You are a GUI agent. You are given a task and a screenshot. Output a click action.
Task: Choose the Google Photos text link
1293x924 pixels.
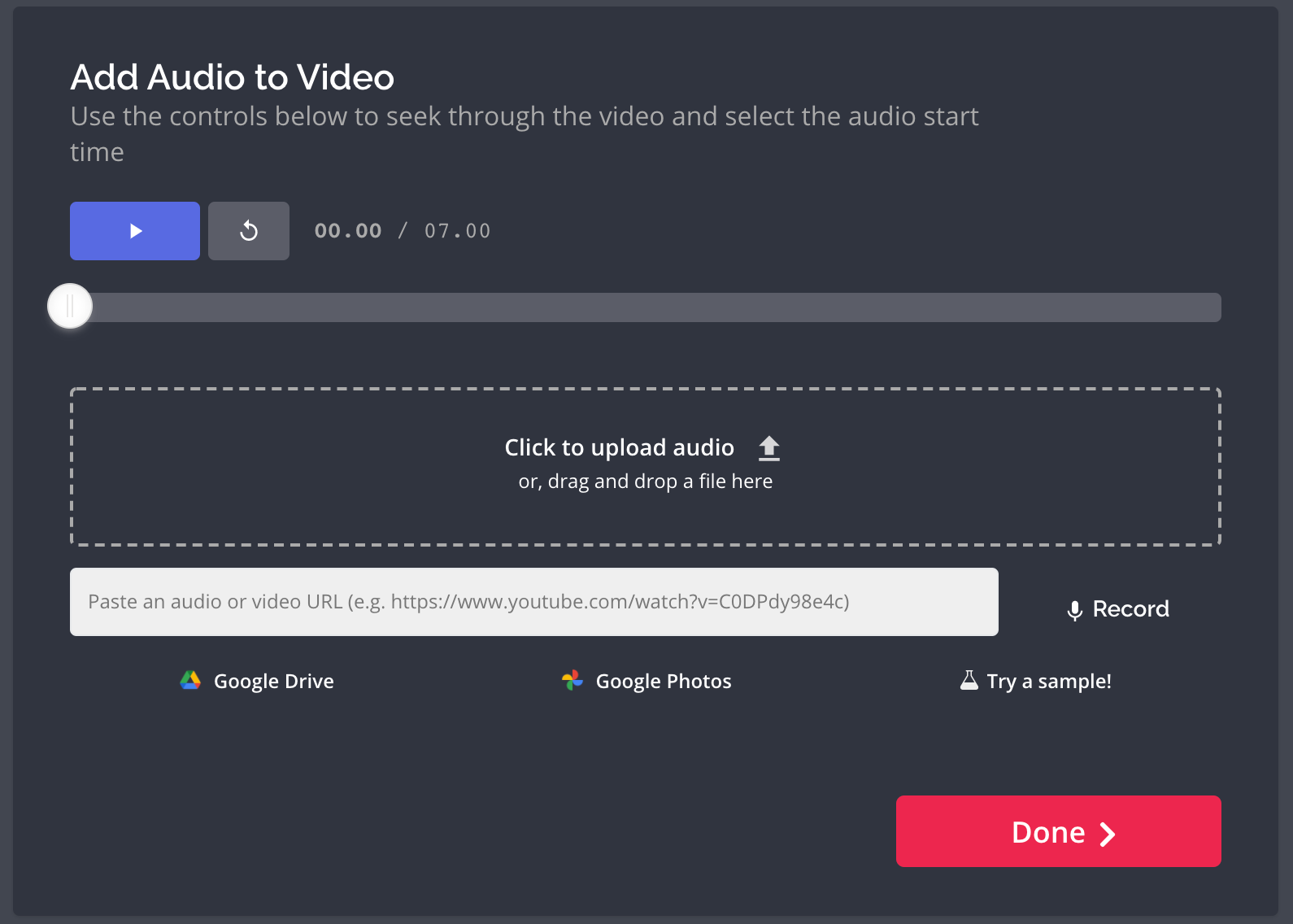[663, 682]
